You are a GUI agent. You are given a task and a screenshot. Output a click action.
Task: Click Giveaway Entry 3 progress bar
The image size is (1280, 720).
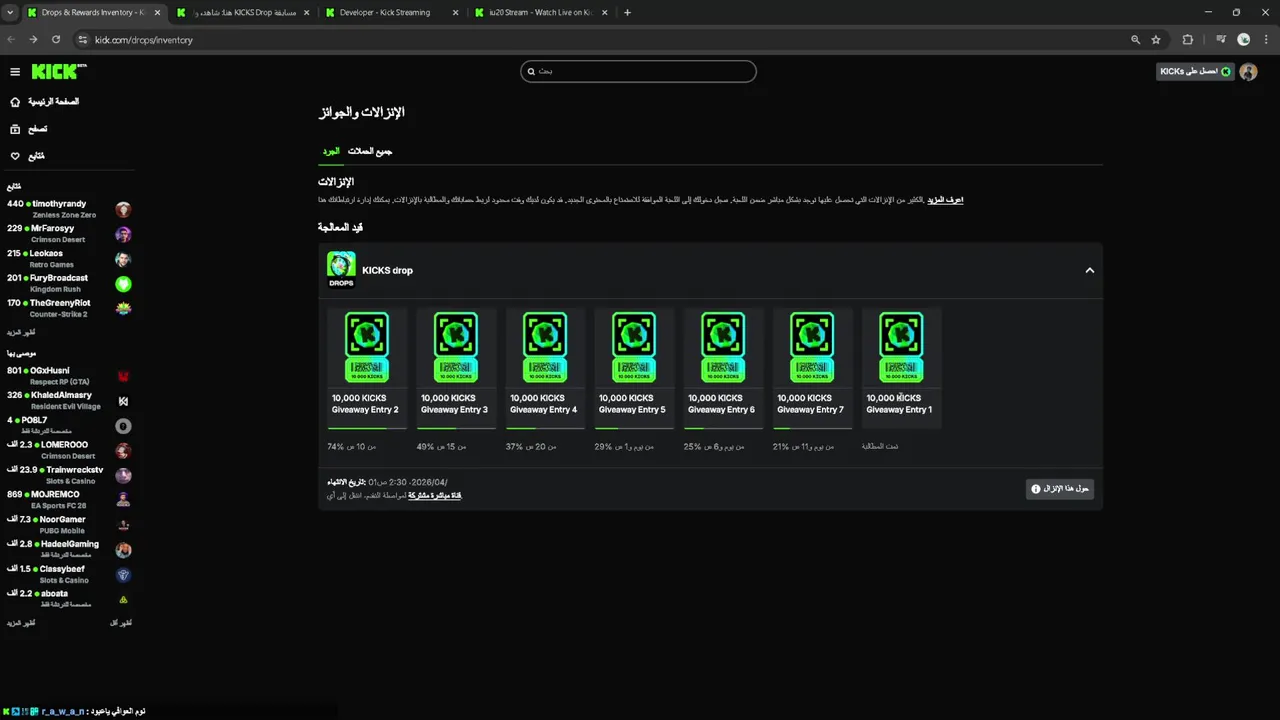coord(456,428)
